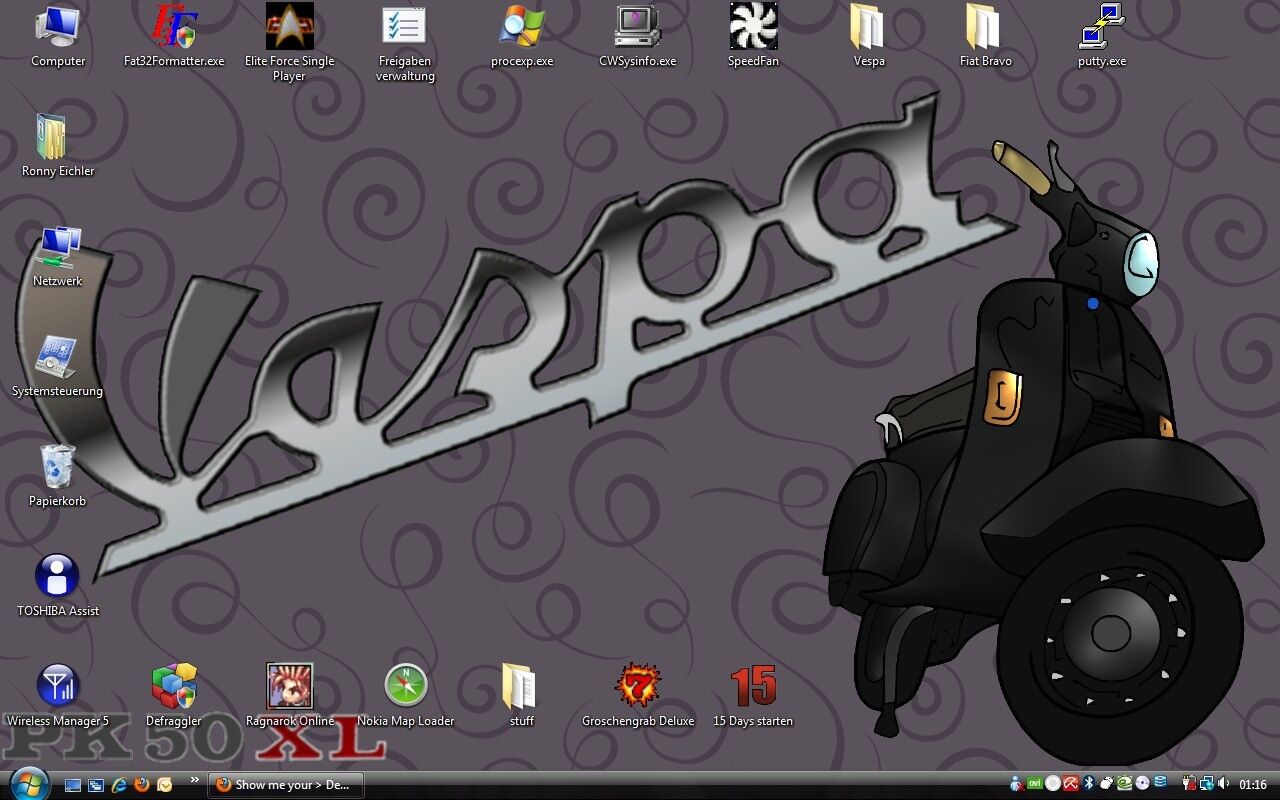Screen dimensions: 1280x800
Task: Click the Bluetooth tray icon
Action: click(1090, 784)
